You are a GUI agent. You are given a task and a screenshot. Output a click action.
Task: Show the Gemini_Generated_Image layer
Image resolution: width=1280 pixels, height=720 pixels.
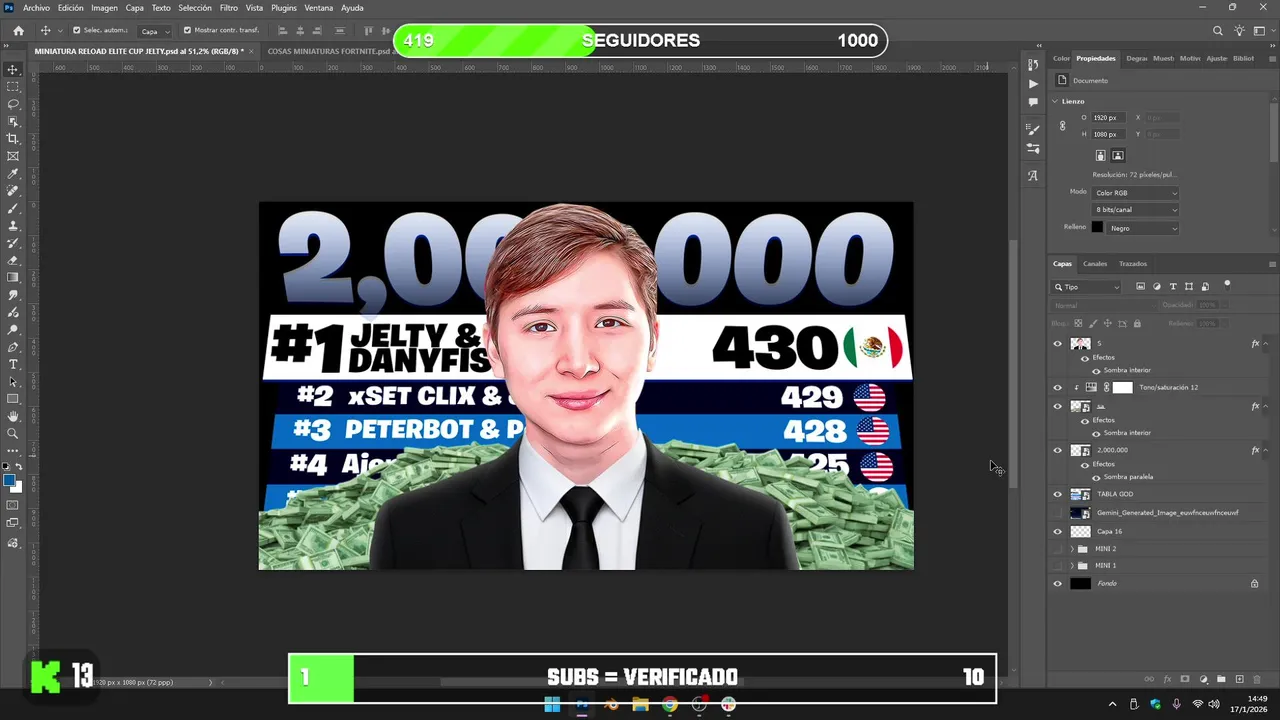1058,513
